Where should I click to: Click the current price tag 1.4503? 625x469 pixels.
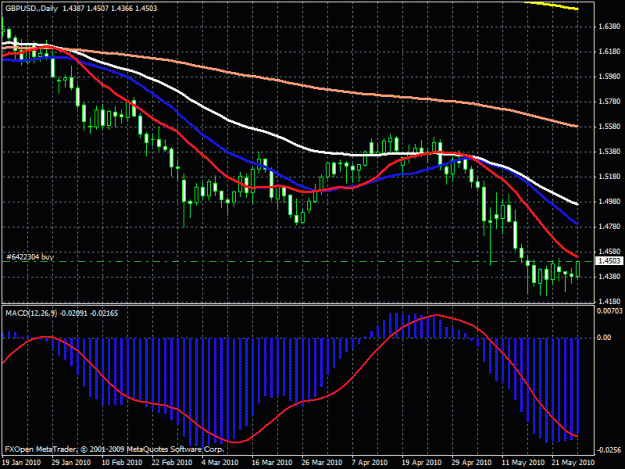point(609,261)
